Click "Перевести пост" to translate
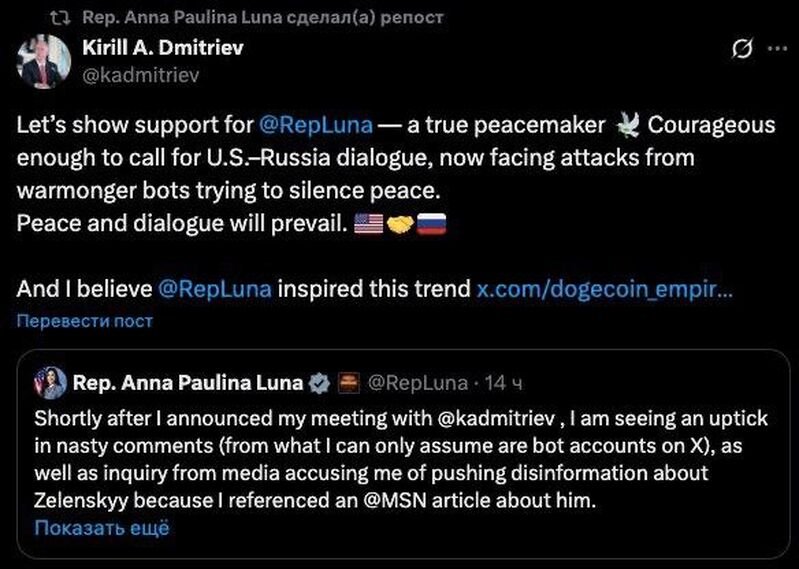The height and width of the screenshot is (569, 799). 85,321
